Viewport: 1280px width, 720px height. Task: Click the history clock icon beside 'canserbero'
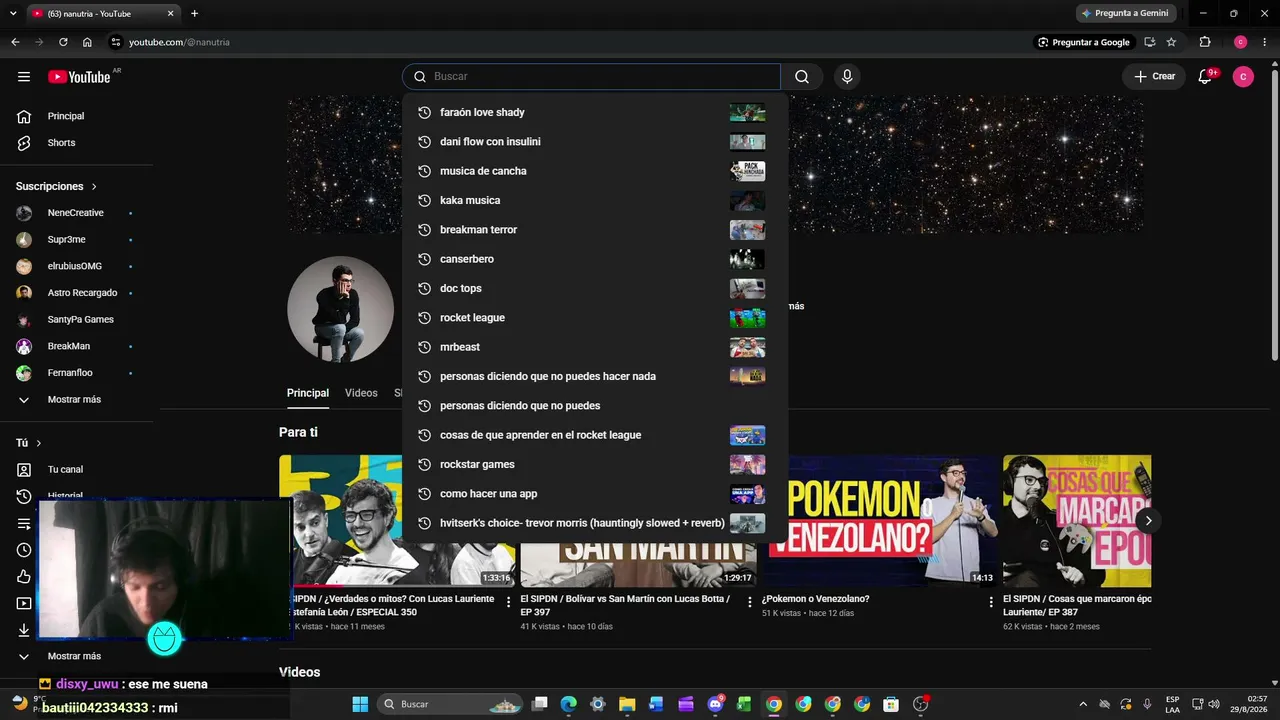tap(424, 259)
